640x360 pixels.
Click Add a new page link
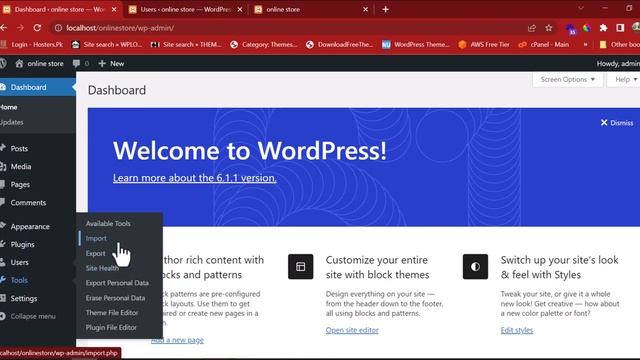177,340
